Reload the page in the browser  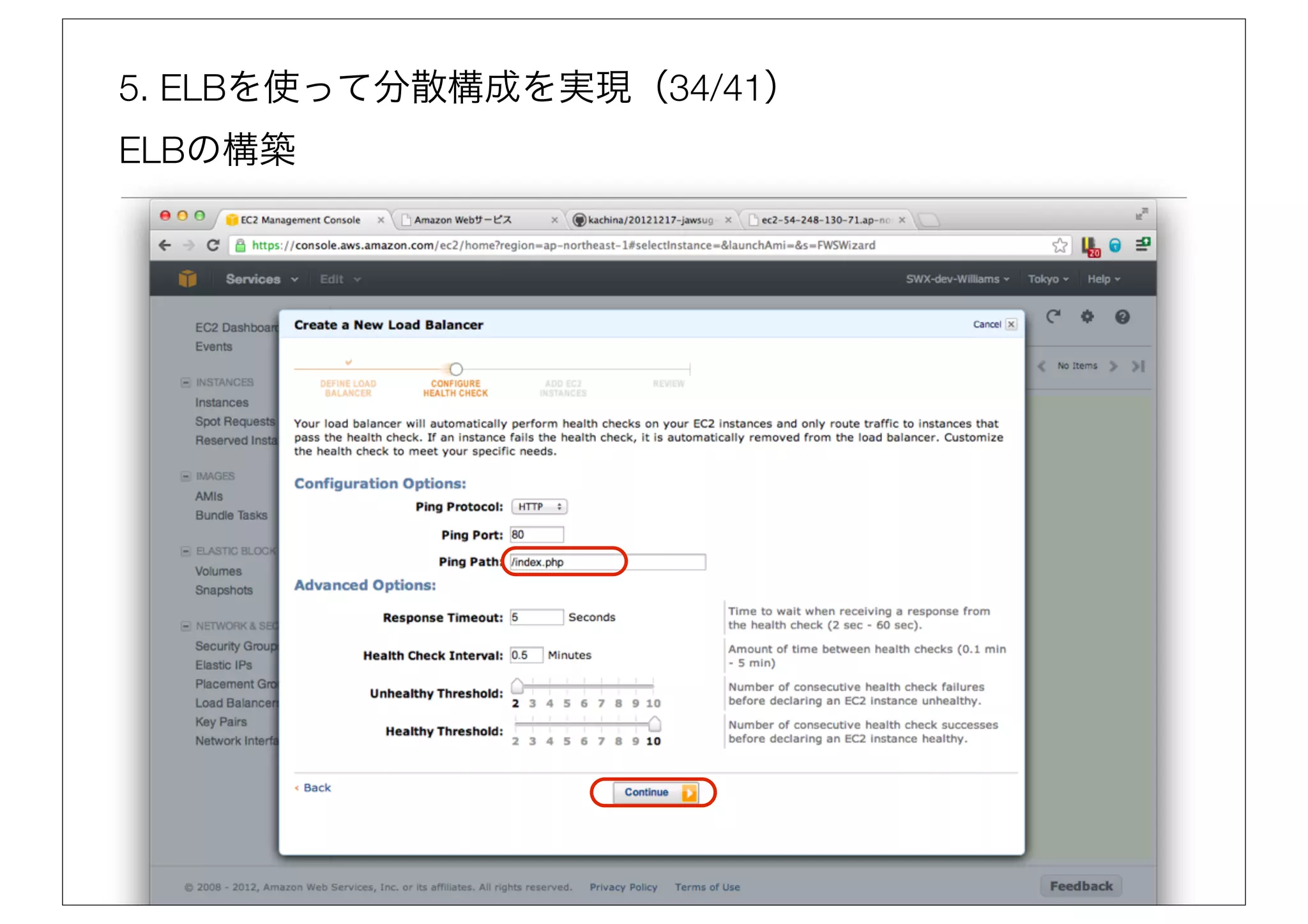[213, 245]
